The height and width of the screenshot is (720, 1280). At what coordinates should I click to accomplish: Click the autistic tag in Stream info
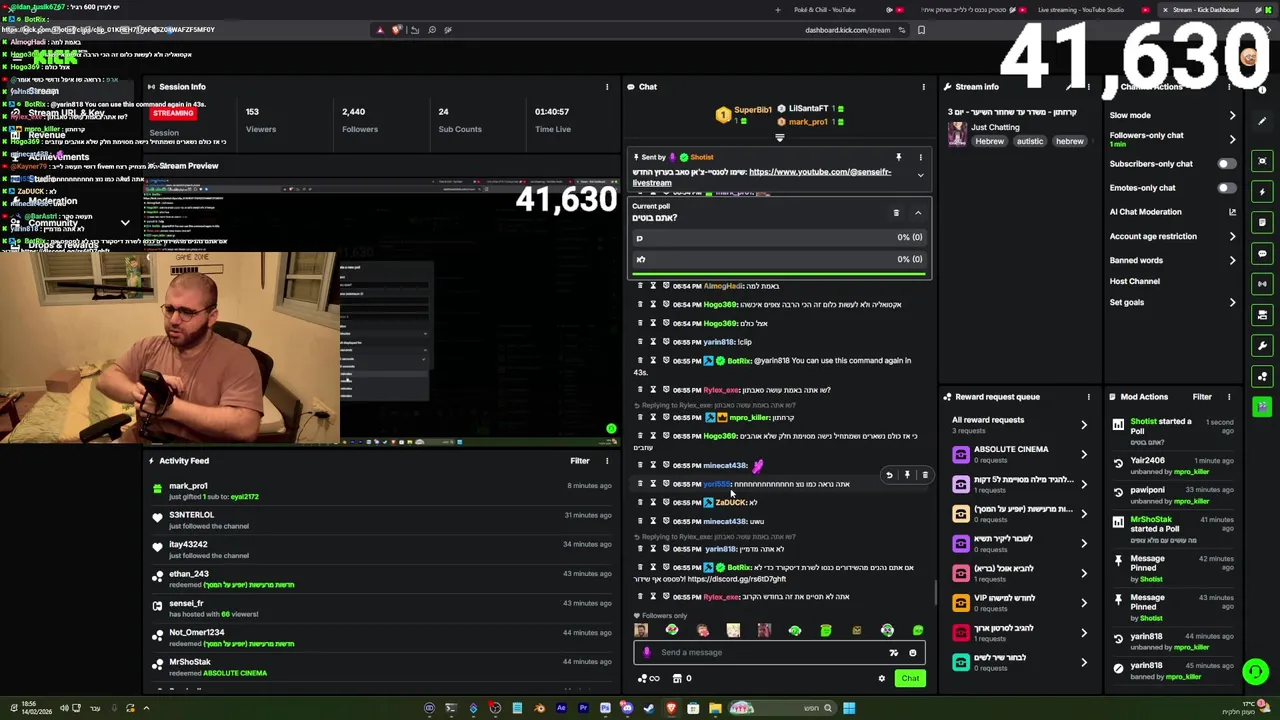coord(1029,142)
